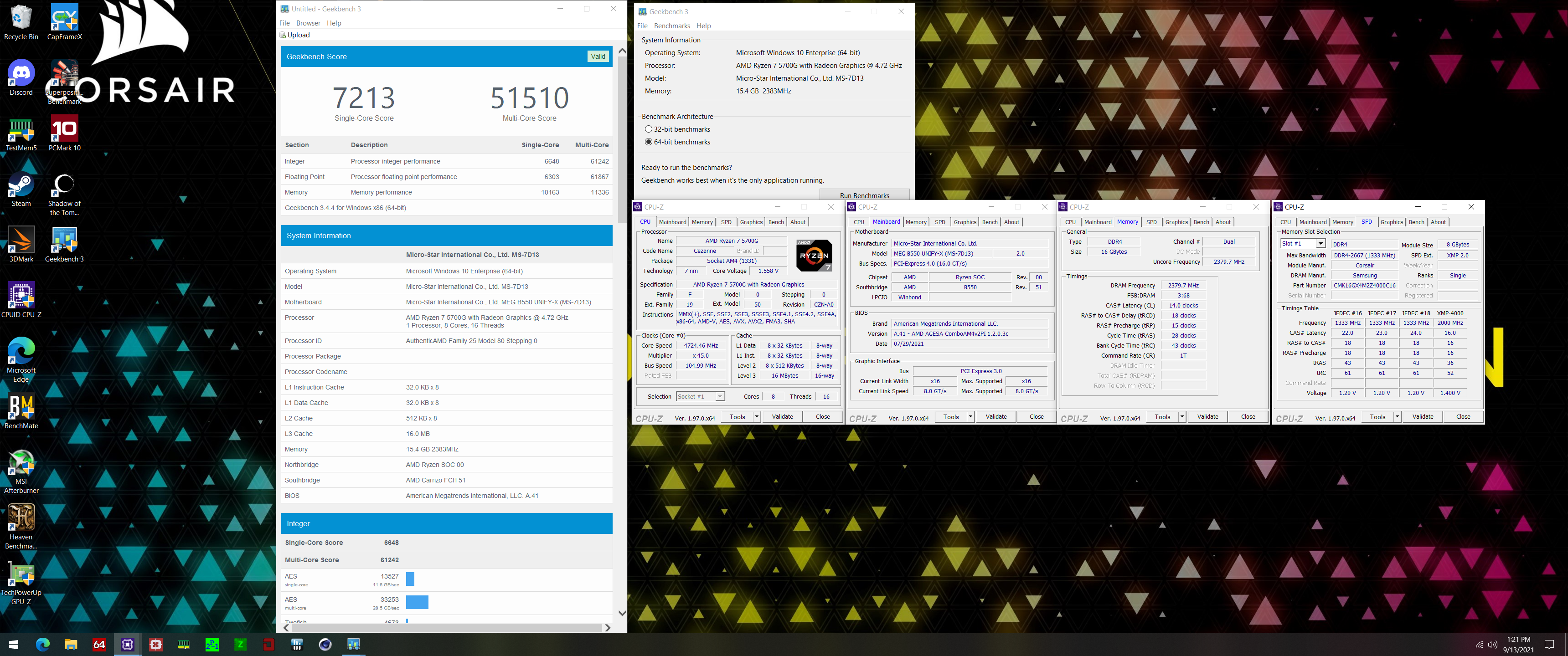Click the Upload icon in Geekbench results toolbar

coord(283,35)
